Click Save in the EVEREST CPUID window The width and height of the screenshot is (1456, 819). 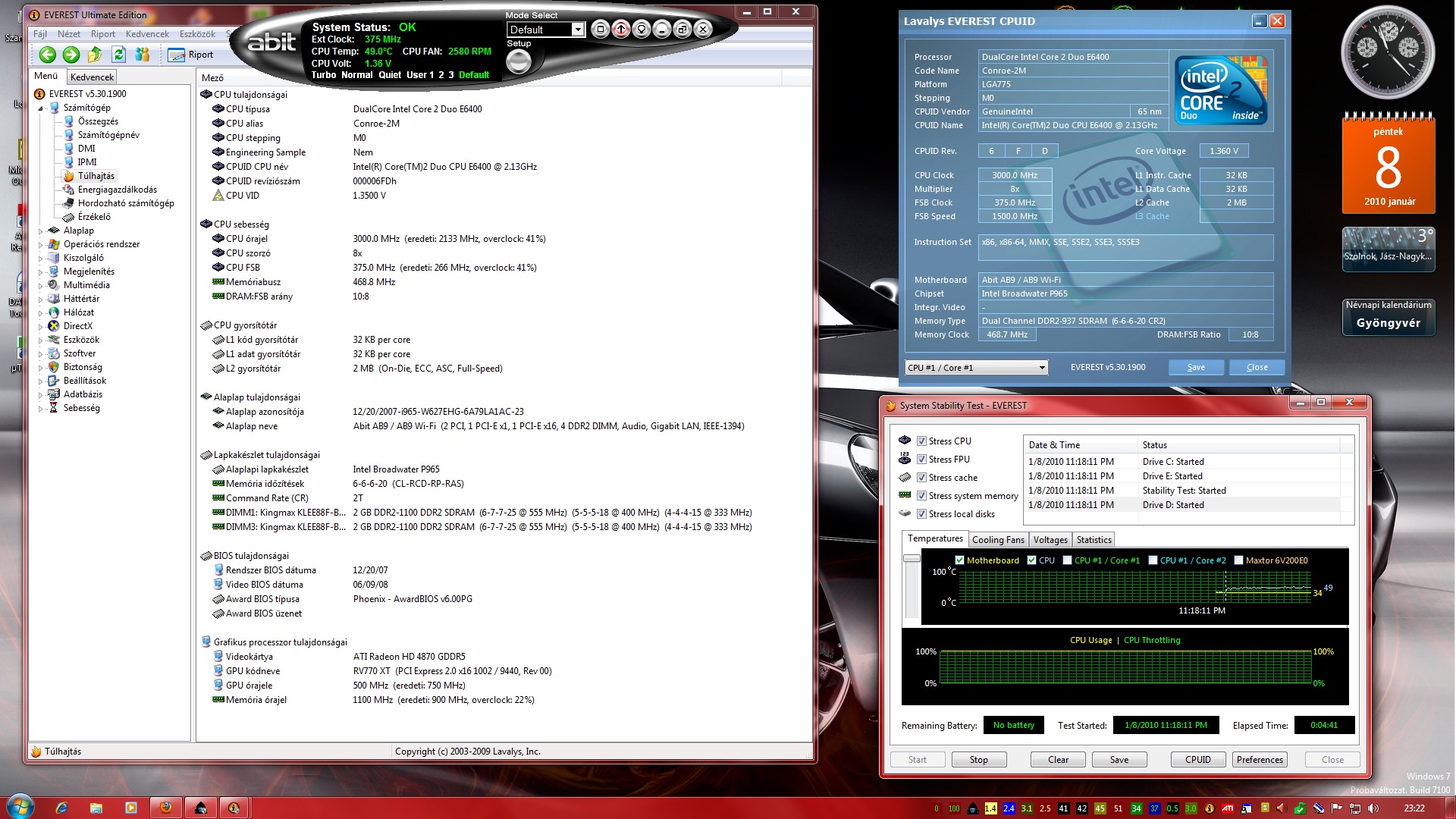1196,367
